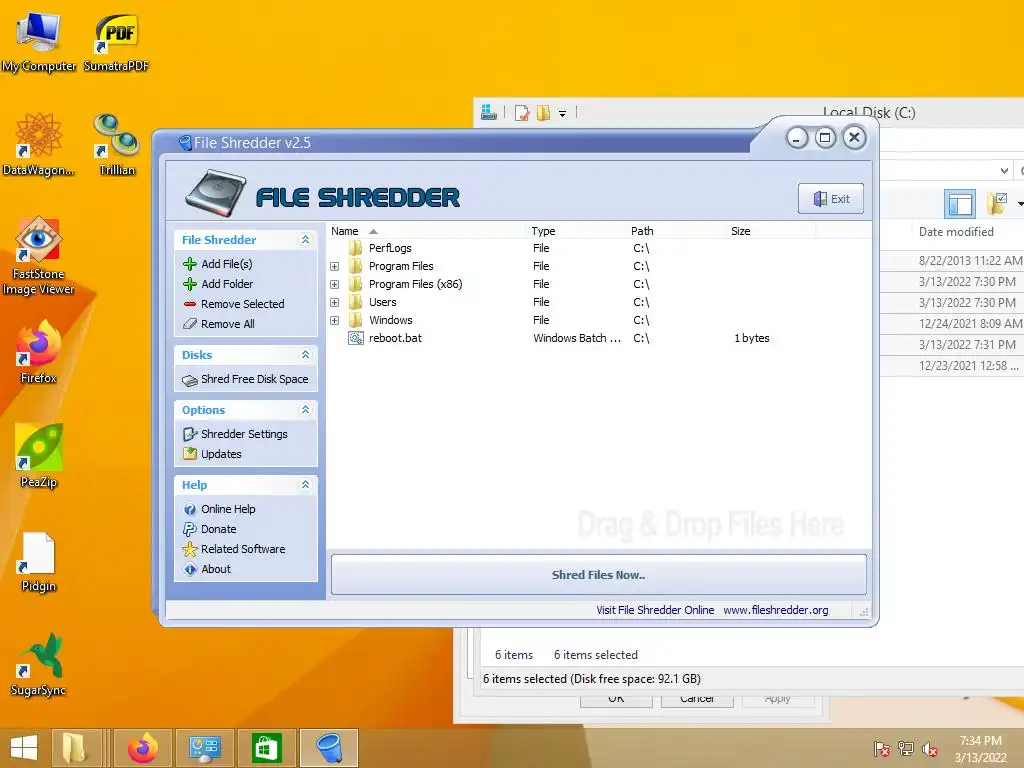Open the www.fileshredder.org link
The width and height of the screenshot is (1024, 768).
(776, 610)
